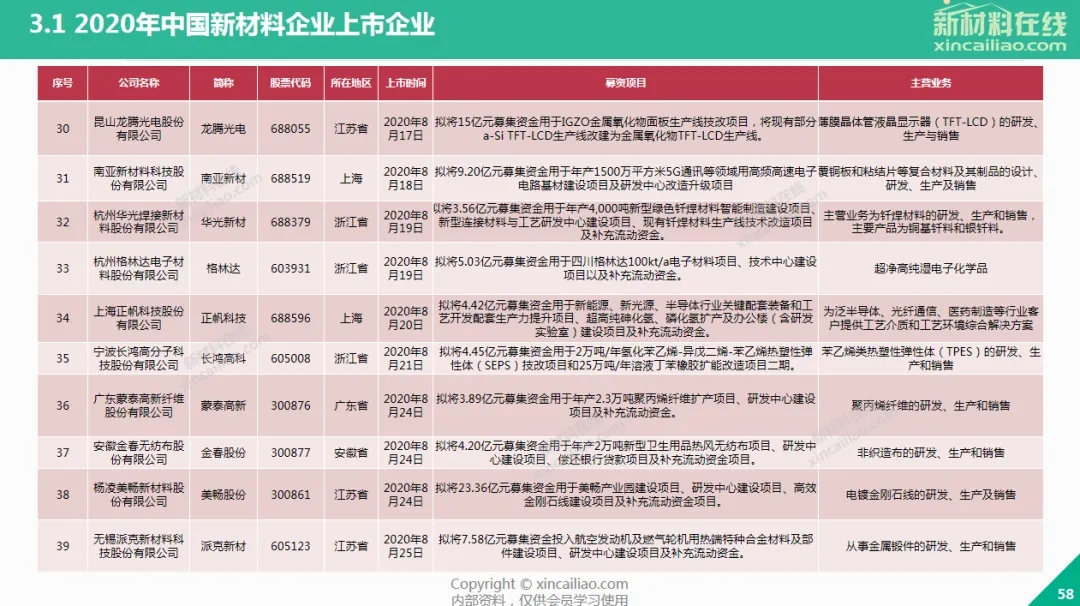1080x606 pixels.
Task: Select stock code 603931
Action: click(290, 269)
